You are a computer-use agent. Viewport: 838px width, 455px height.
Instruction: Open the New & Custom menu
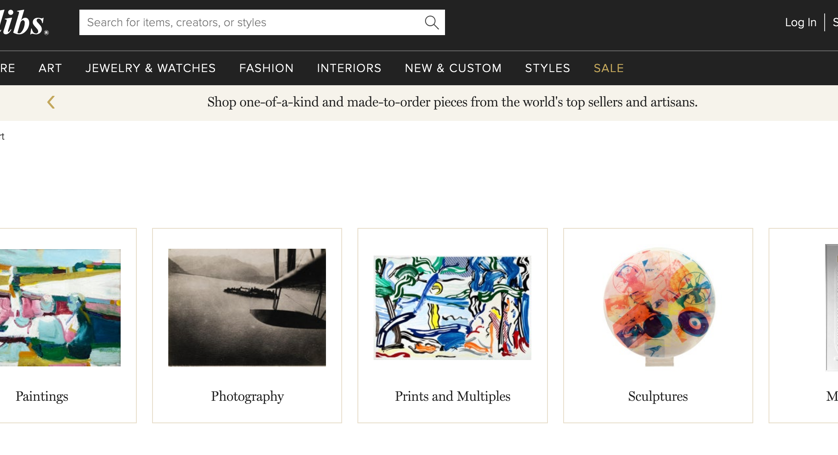453,68
